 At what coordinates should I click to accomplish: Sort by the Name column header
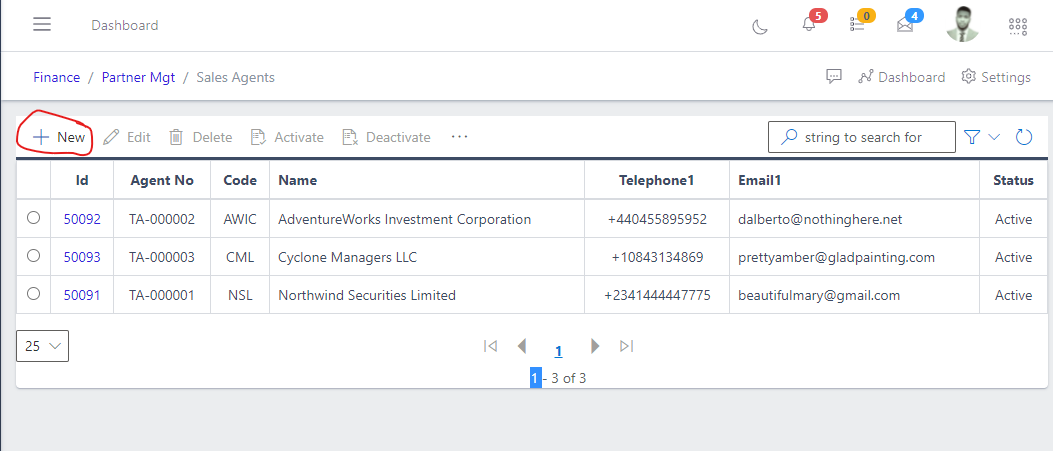[x=427, y=180]
